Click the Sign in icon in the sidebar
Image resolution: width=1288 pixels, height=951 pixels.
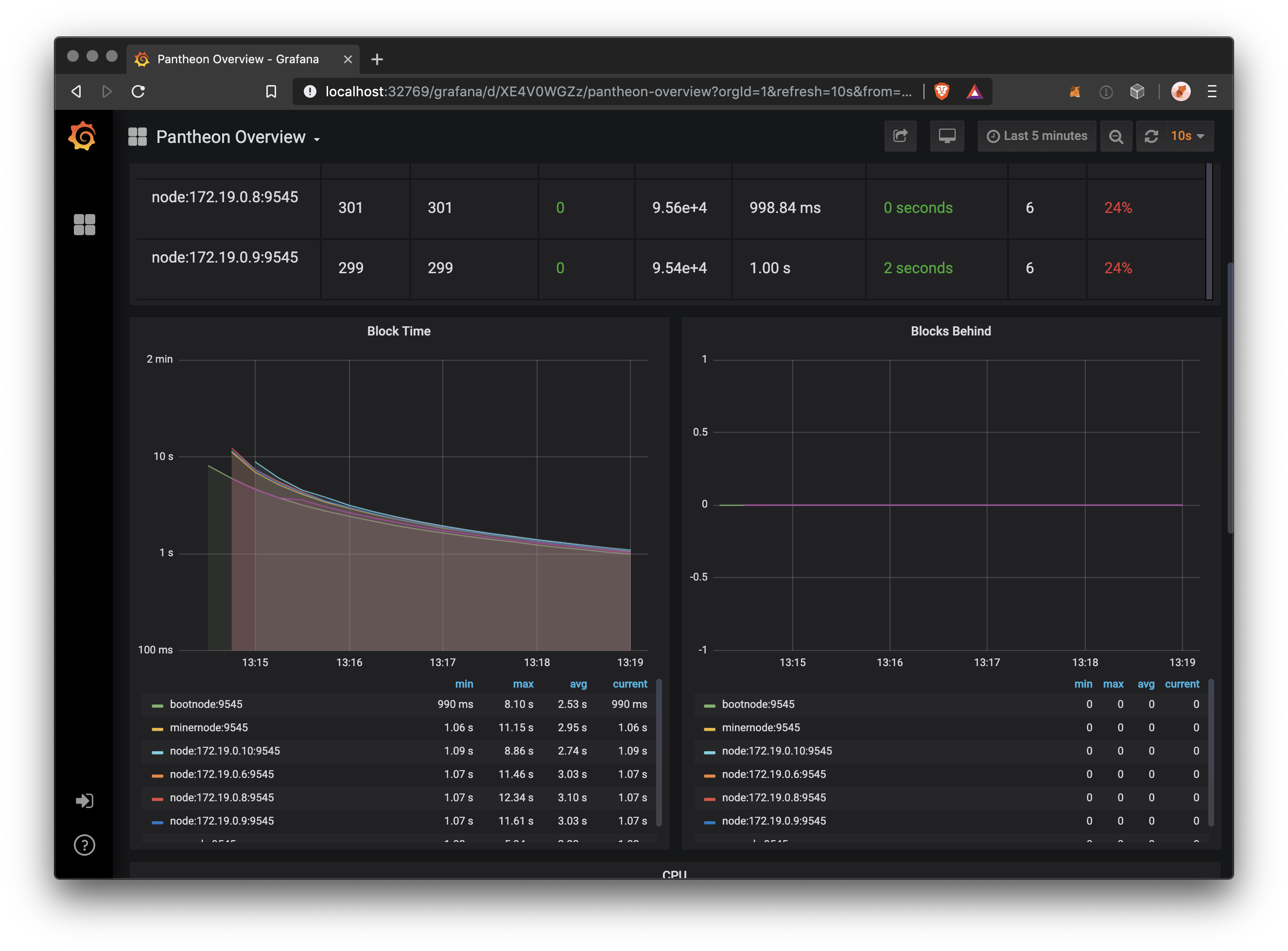[84, 801]
